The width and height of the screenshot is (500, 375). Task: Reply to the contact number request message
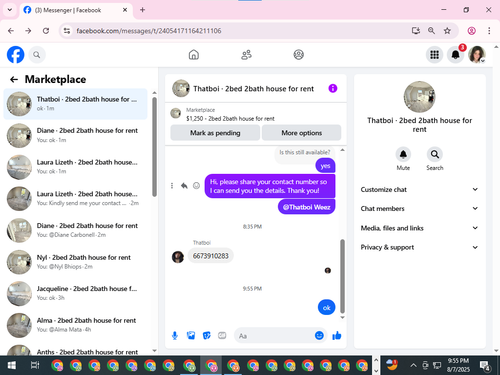pos(184,186)
